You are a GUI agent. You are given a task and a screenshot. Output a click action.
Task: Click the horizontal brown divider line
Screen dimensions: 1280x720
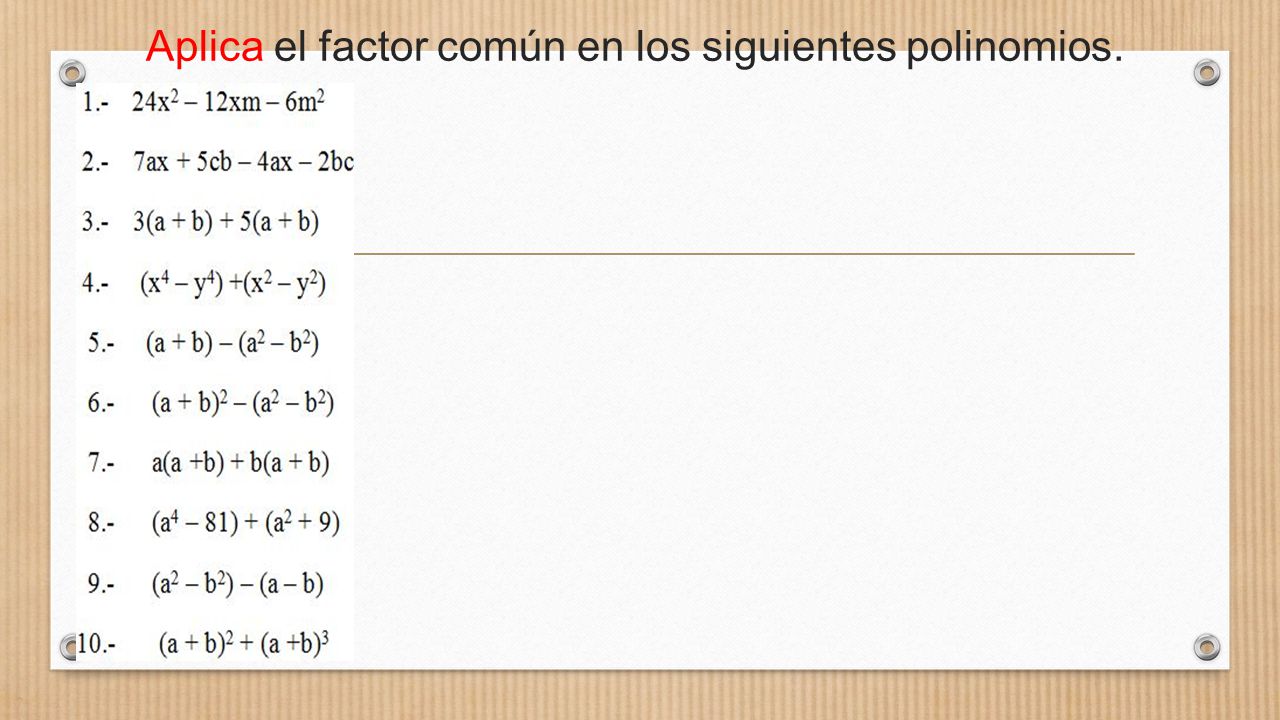click(744, 254)
